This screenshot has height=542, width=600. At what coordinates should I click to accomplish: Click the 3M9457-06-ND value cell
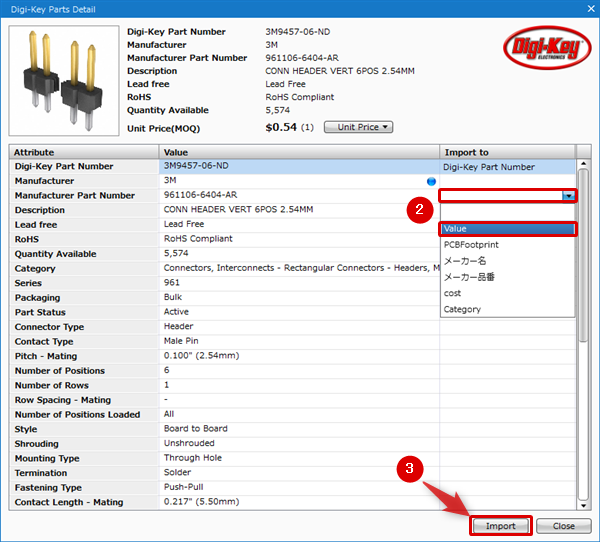(299, 167)
